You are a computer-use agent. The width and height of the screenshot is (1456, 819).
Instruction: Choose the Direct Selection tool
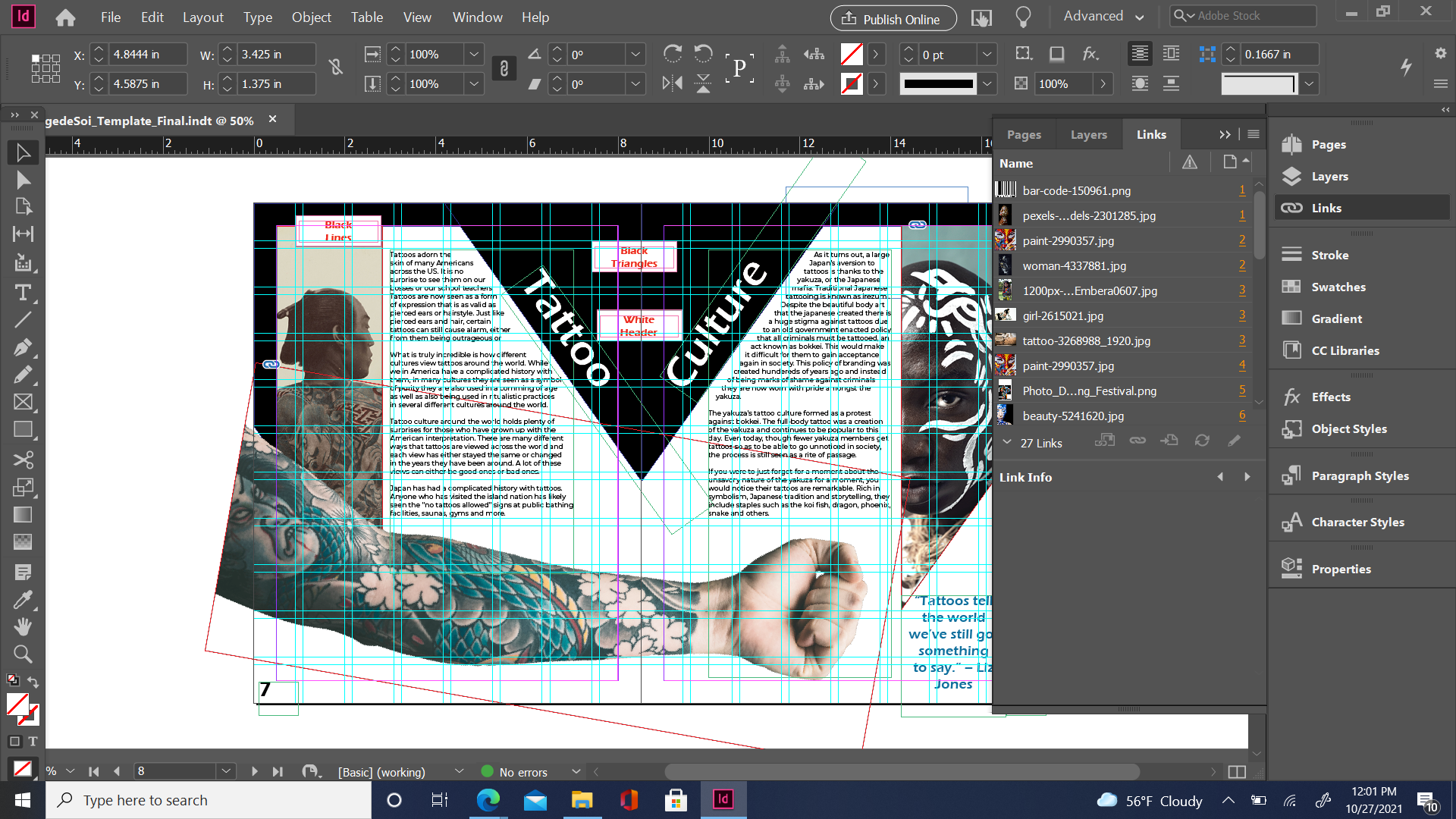[x=23, y=180]
